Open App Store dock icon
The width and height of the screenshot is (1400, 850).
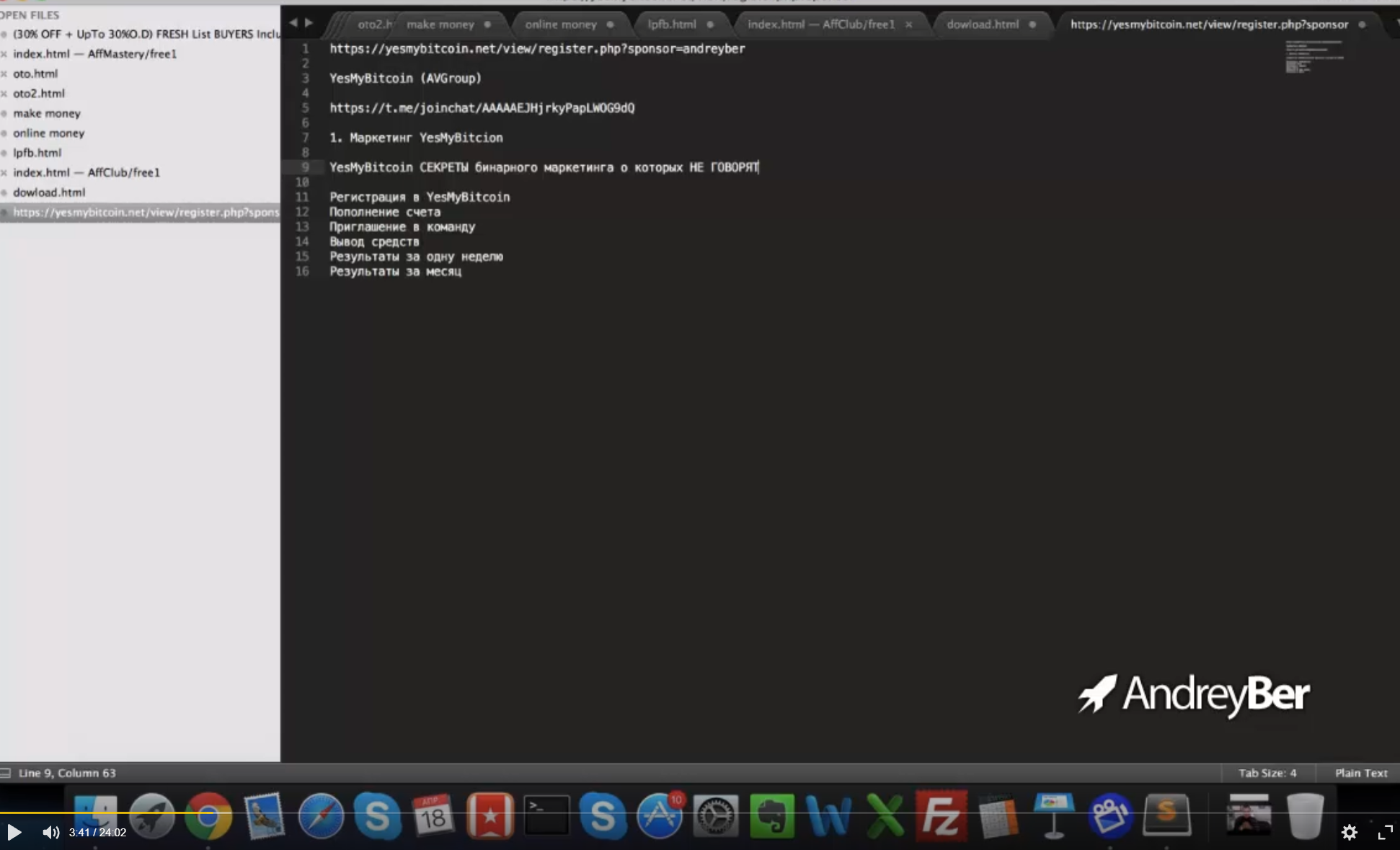click(x=659, y=816)
